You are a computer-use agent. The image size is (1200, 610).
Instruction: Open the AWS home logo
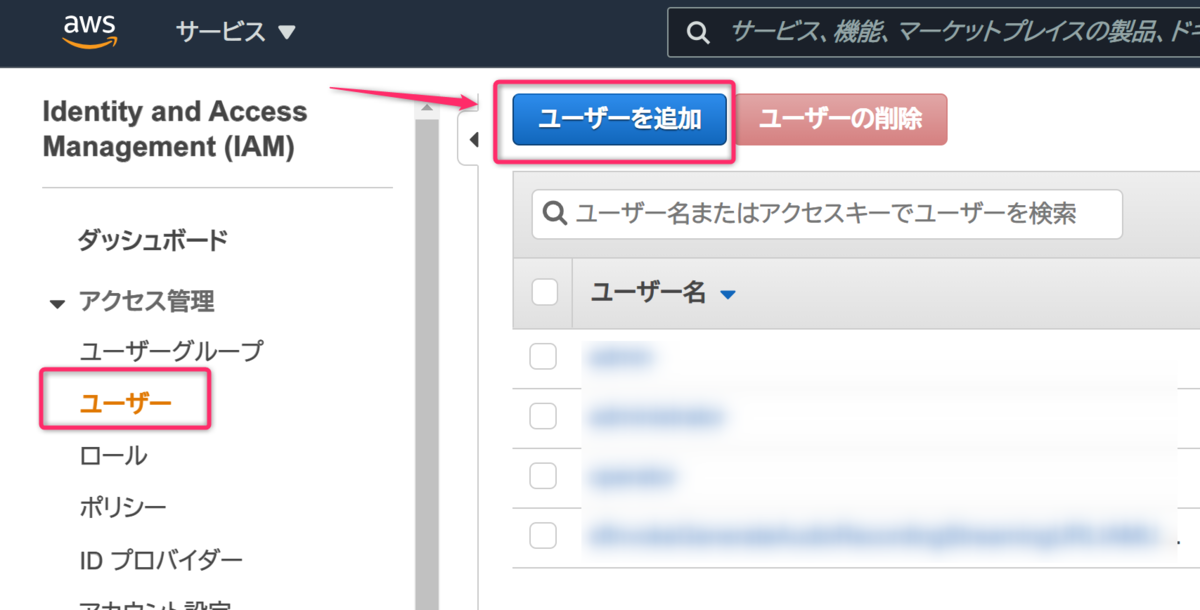(x=91, y=31)
